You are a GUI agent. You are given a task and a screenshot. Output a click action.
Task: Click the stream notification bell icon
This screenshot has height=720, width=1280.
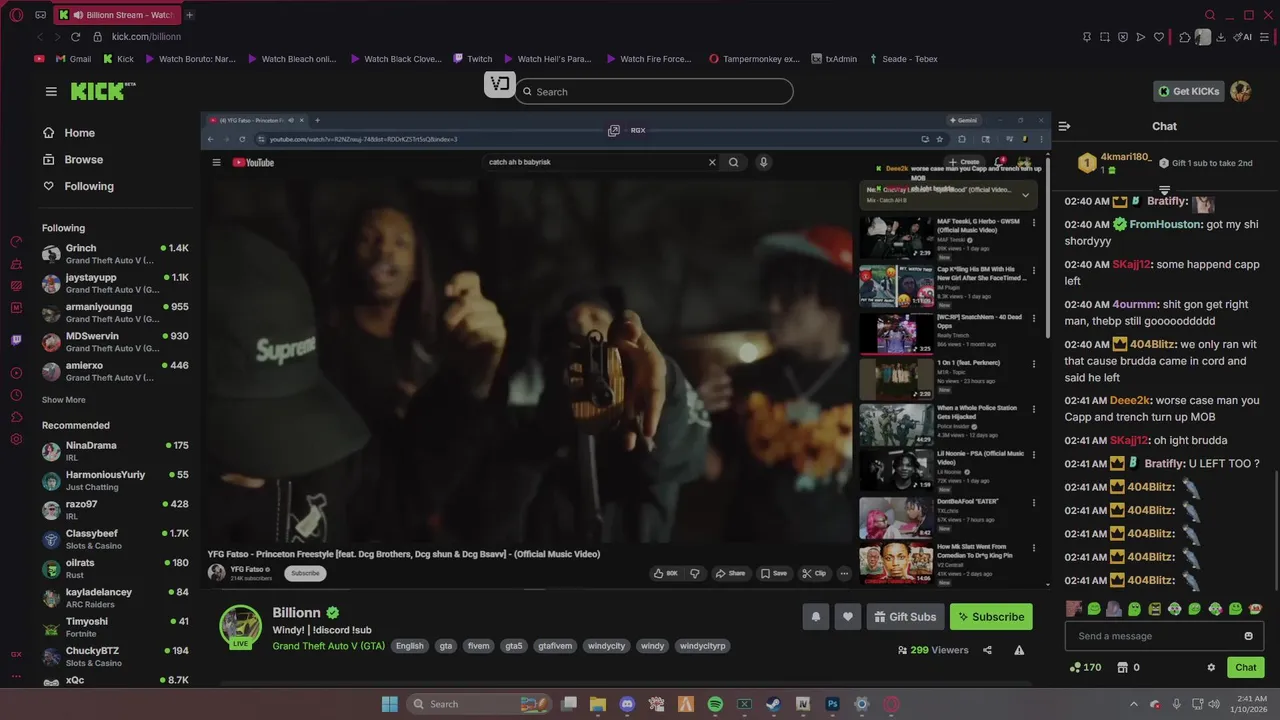point(815,617)
